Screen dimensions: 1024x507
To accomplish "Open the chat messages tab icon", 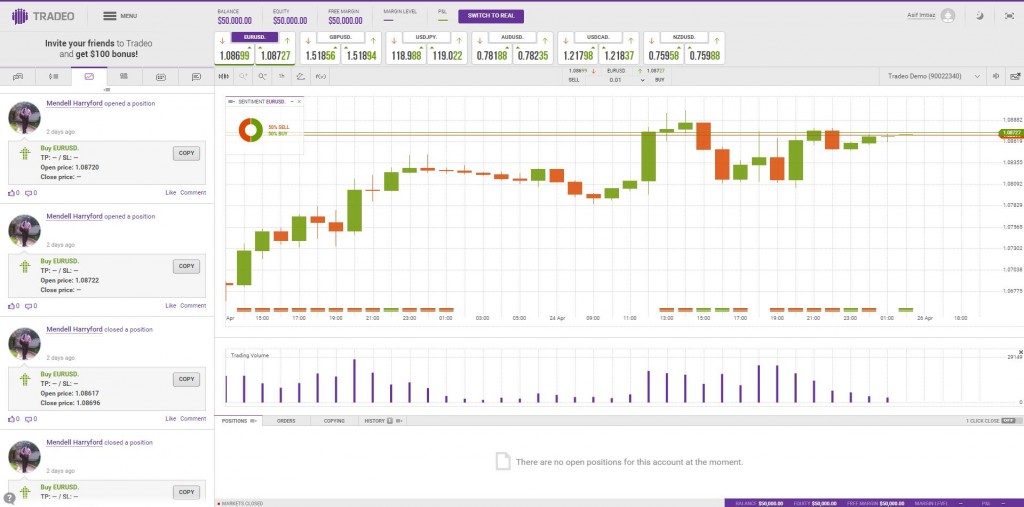I will point(197,76).
